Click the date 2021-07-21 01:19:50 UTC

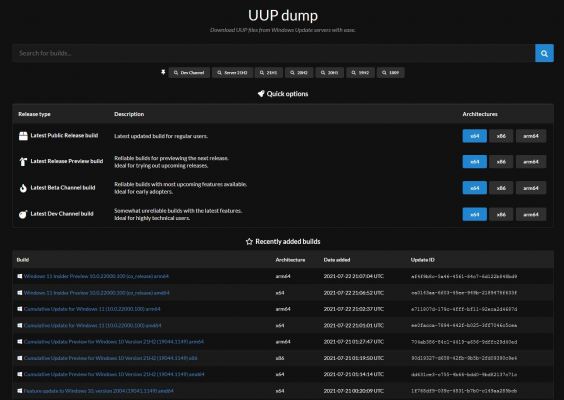point(354,358)
